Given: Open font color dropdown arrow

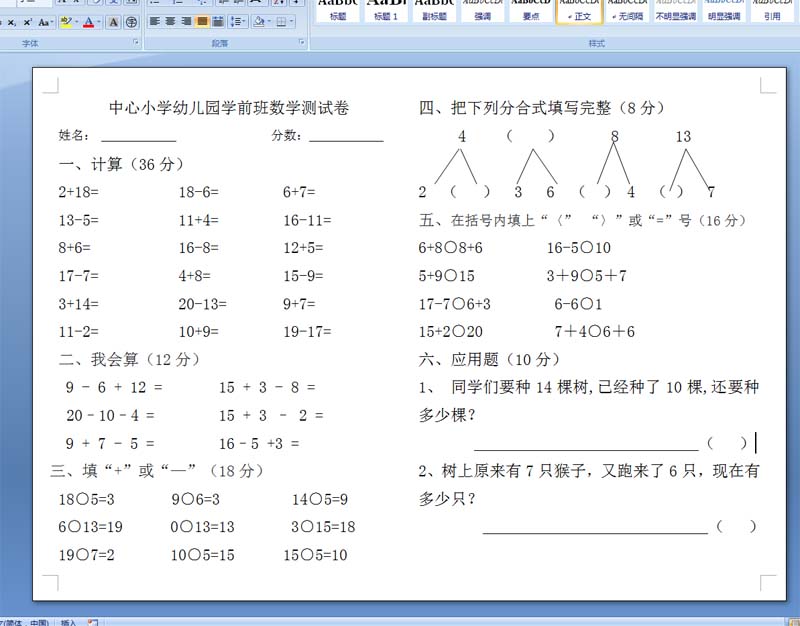Looking at the screenshot, I should [99, 22].
